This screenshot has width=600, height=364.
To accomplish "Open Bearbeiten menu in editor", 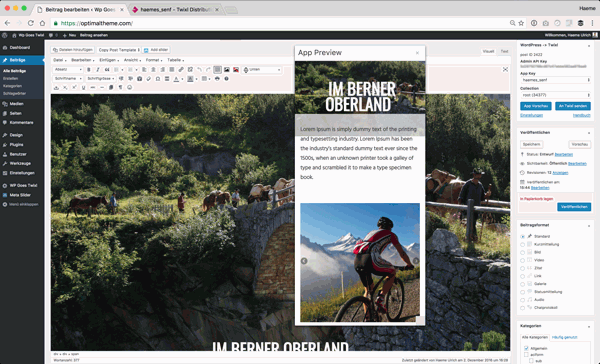I will point(82,60).
